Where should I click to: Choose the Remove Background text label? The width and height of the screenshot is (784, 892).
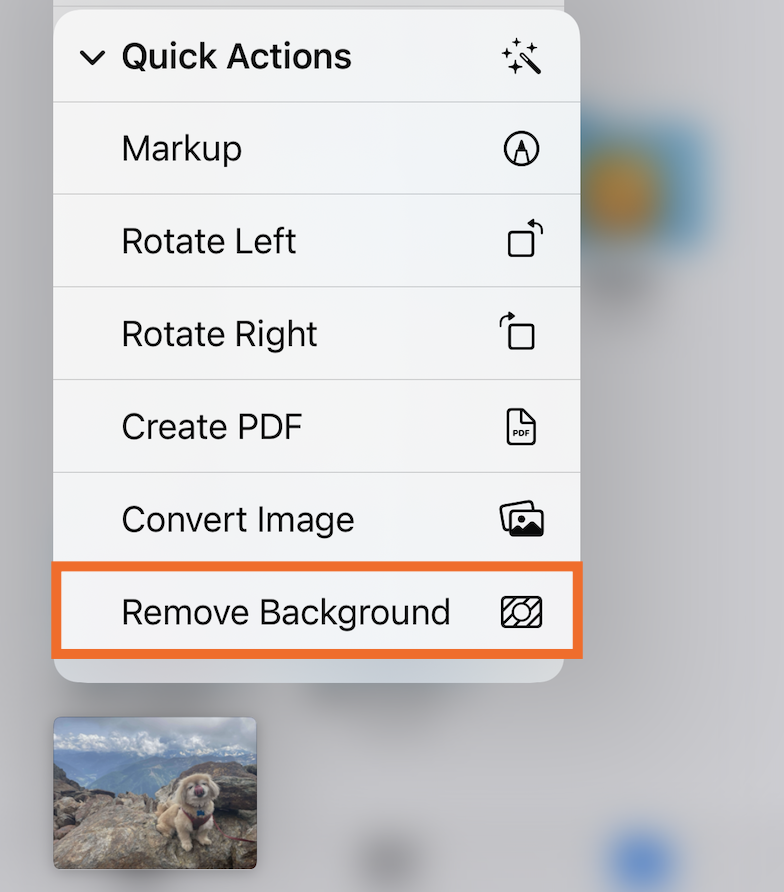point(286,612)
